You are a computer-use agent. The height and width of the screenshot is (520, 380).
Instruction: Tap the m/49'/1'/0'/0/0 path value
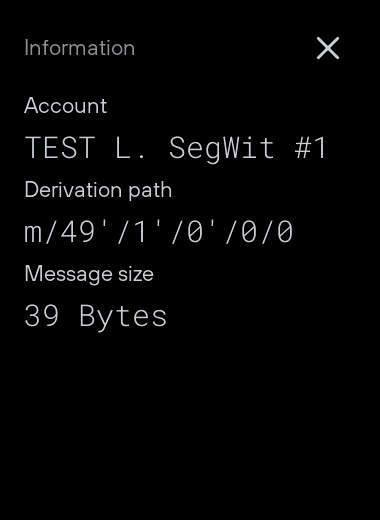pos(159,232)
